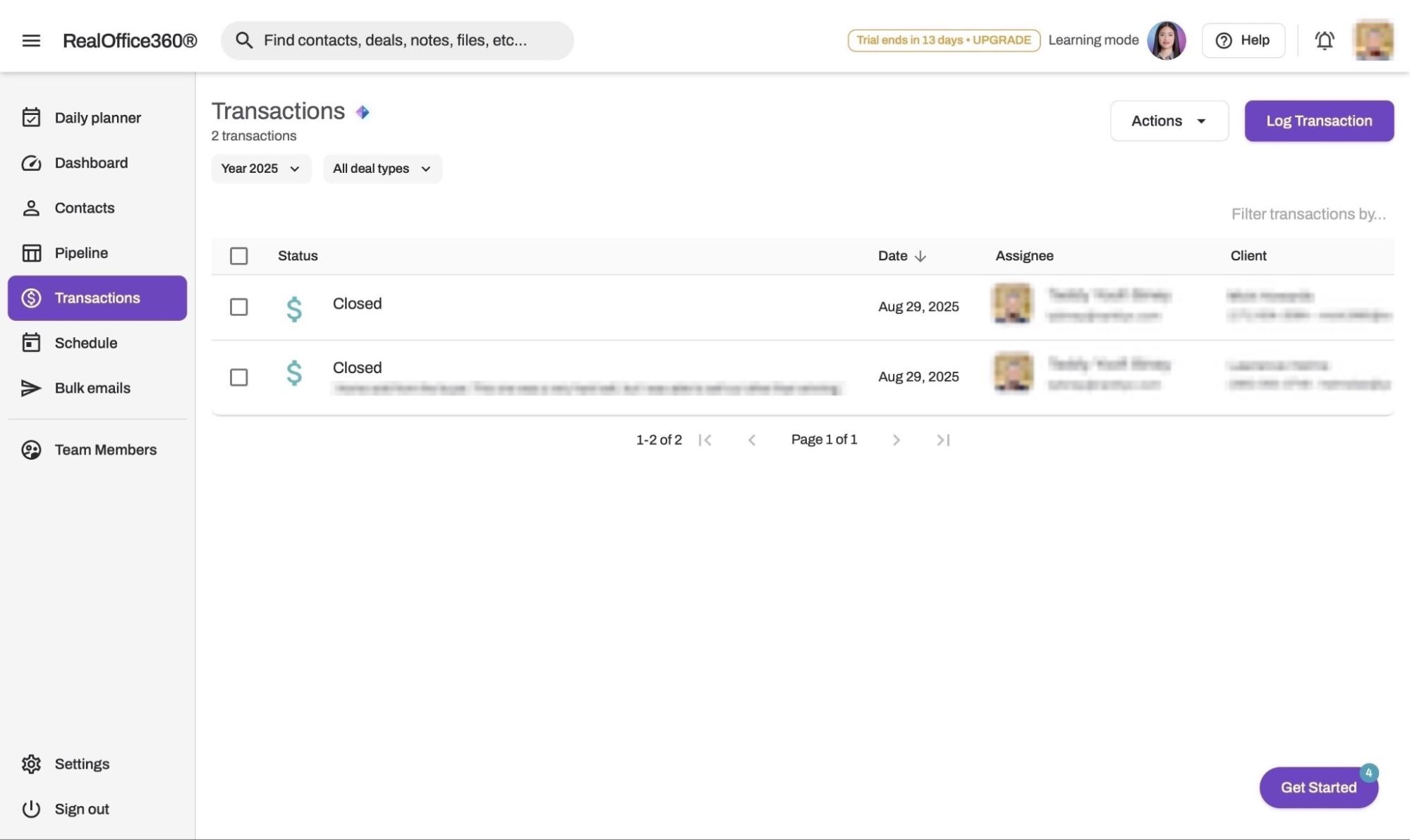Go to the next page arrow
Image resolution: width=1410 pixels, height=840 pixels.
tap(896, 440)
